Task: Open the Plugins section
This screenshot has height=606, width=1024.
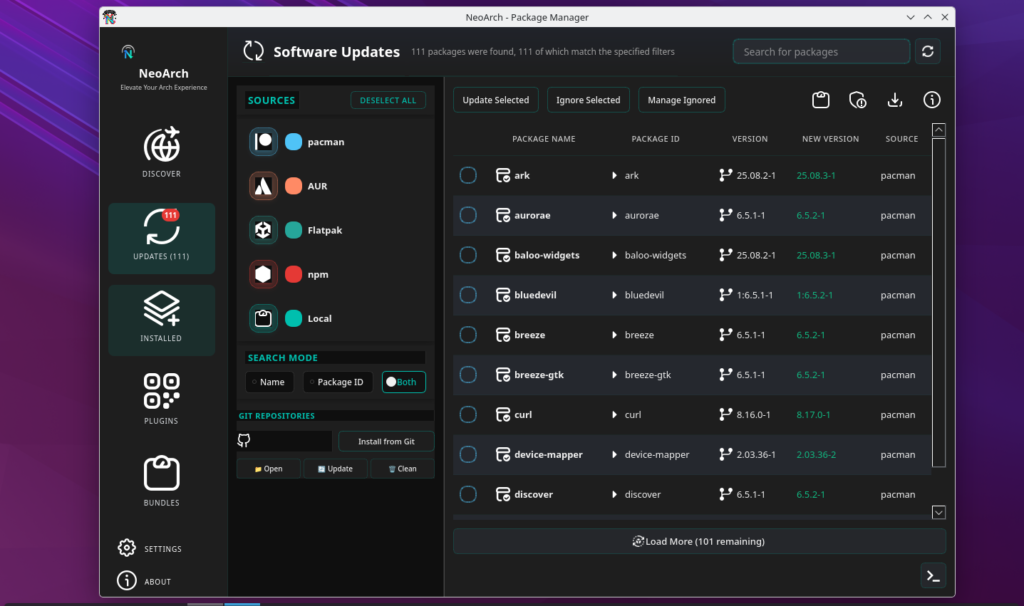Action: [x=161, y=397]
